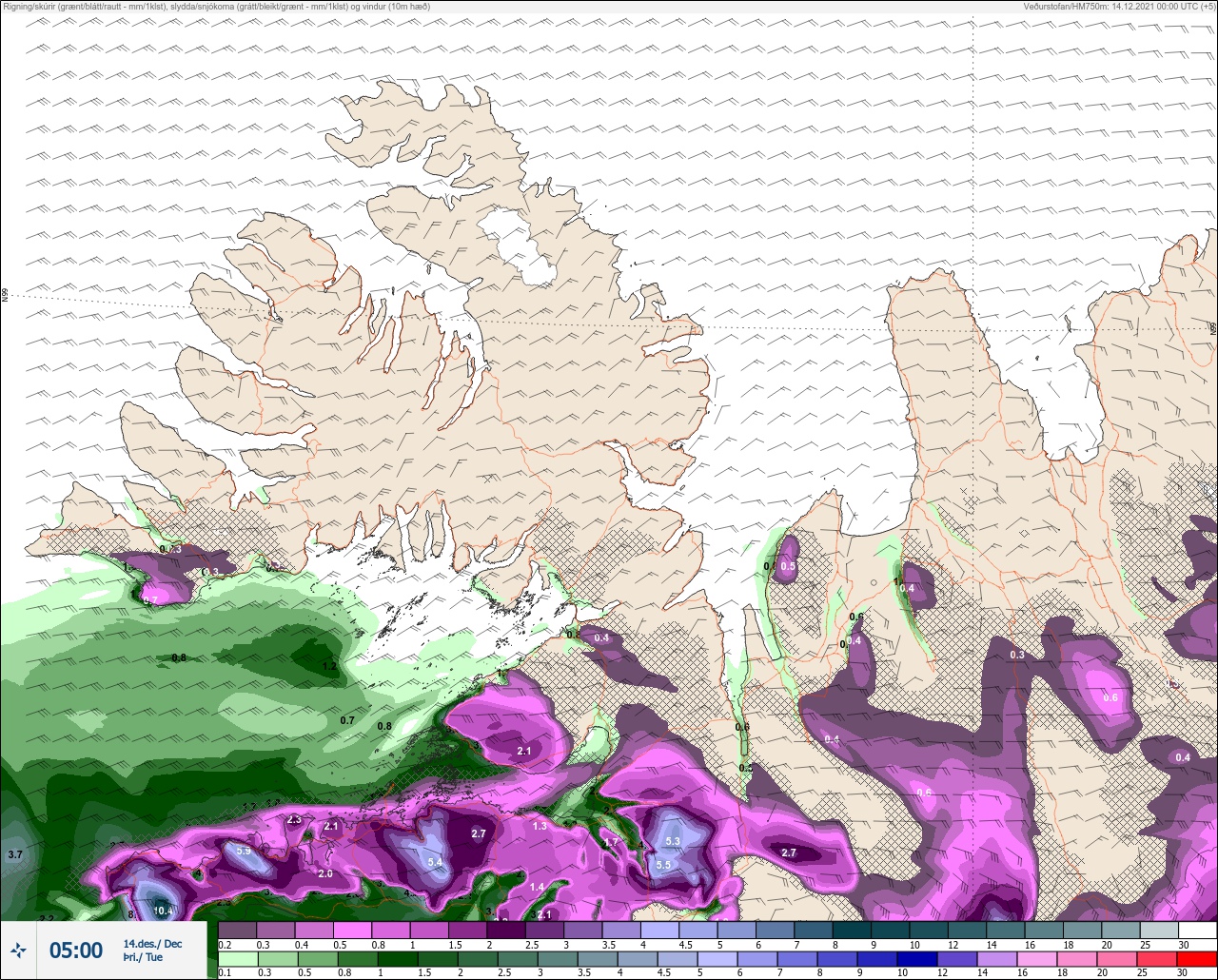This screenshot has width=1218, height=980.
Task: Click the 1.7 value on the map
Action: [612, 842]
